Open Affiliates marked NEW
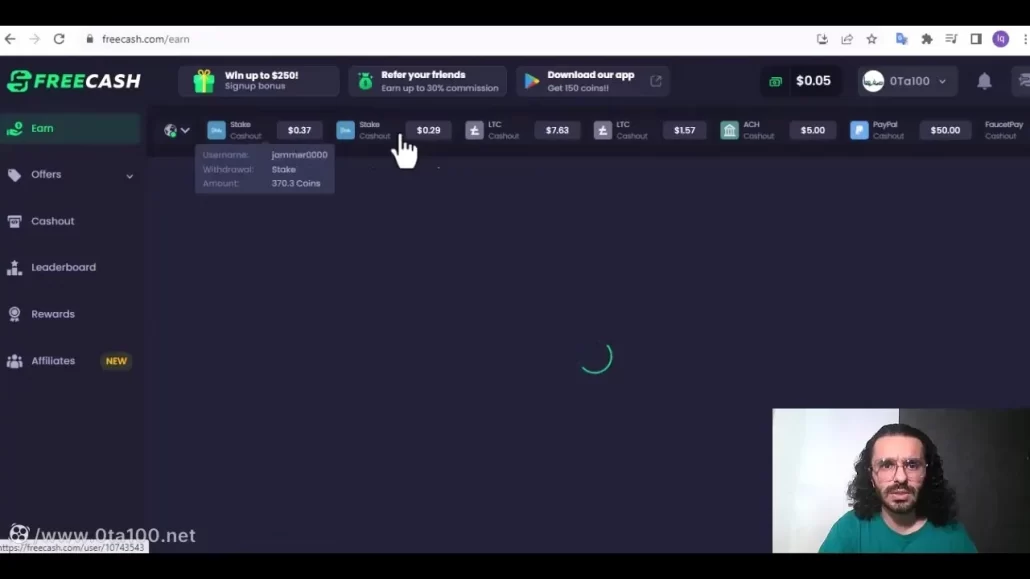Image resolution: width=1030 pixels, height=579 pixels. coord(53,361)
